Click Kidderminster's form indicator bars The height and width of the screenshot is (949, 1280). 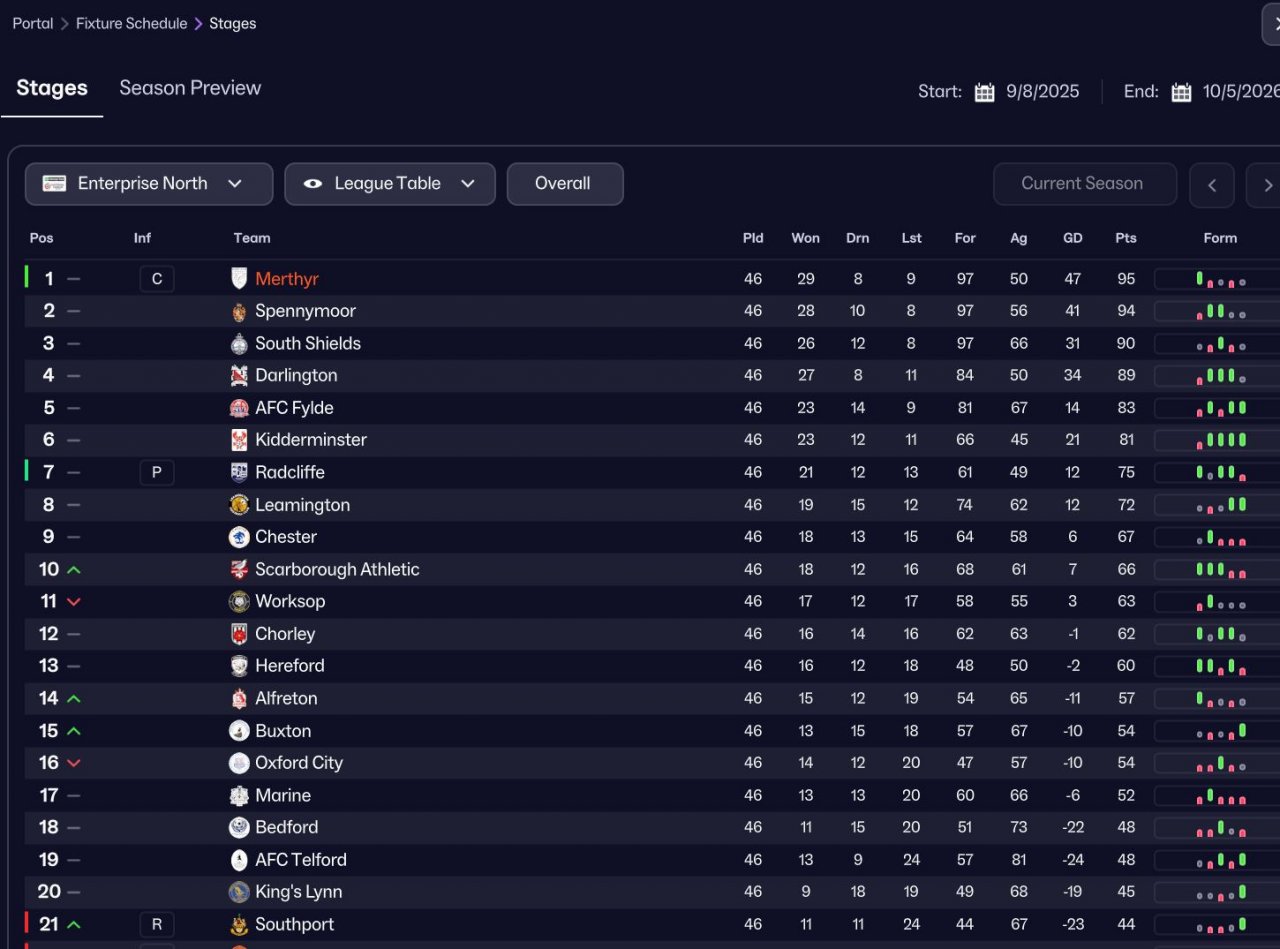pyautogui.click(x=1220, y=440)
